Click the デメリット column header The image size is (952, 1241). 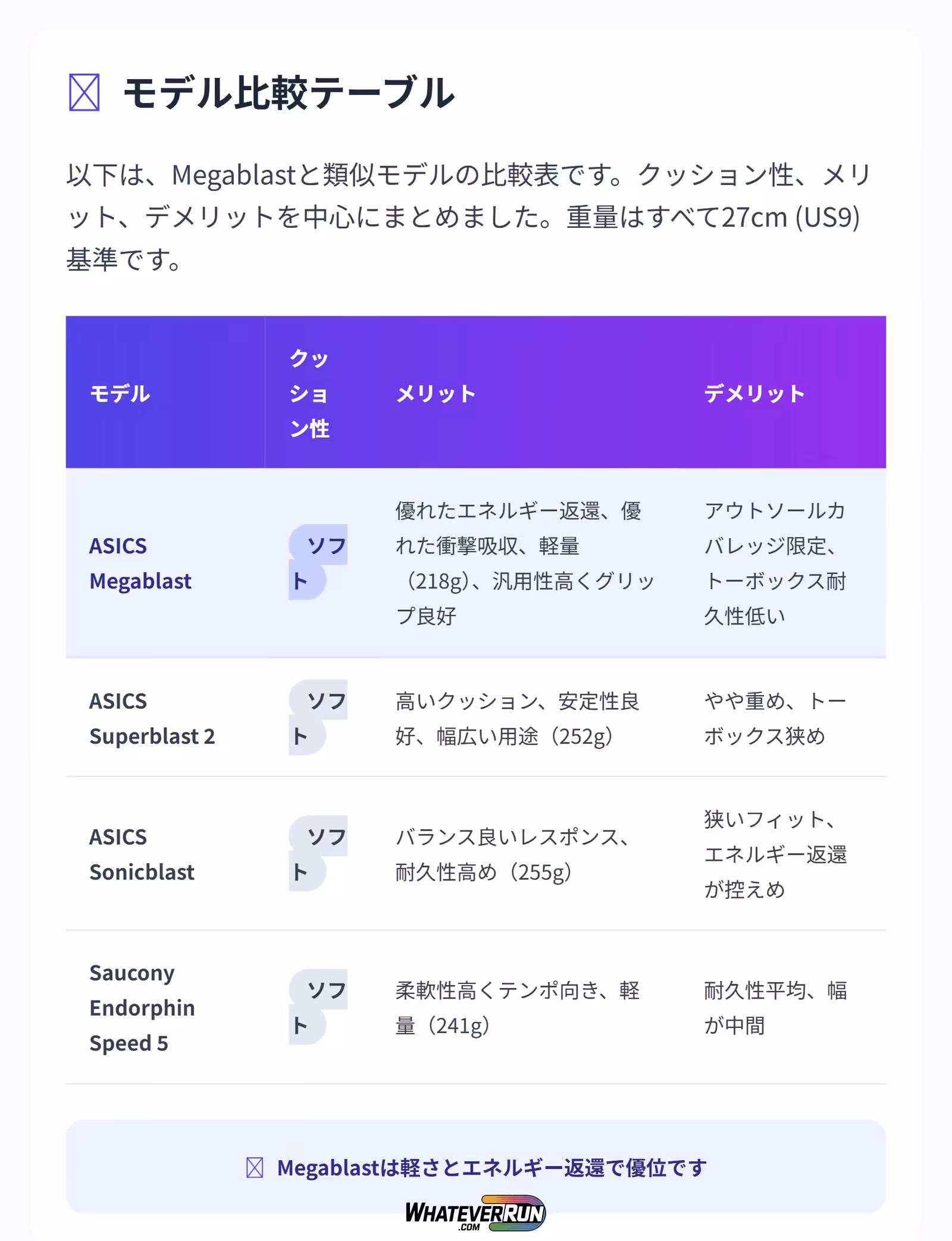click(754, 393)
